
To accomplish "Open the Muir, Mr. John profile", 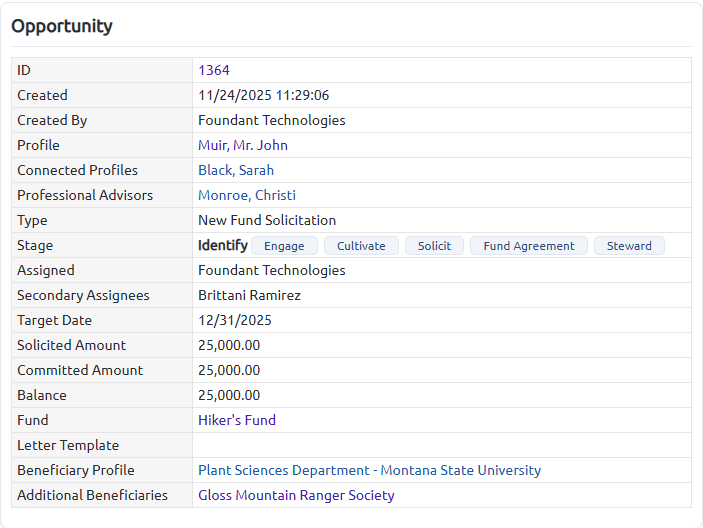I will click(243, 145).
